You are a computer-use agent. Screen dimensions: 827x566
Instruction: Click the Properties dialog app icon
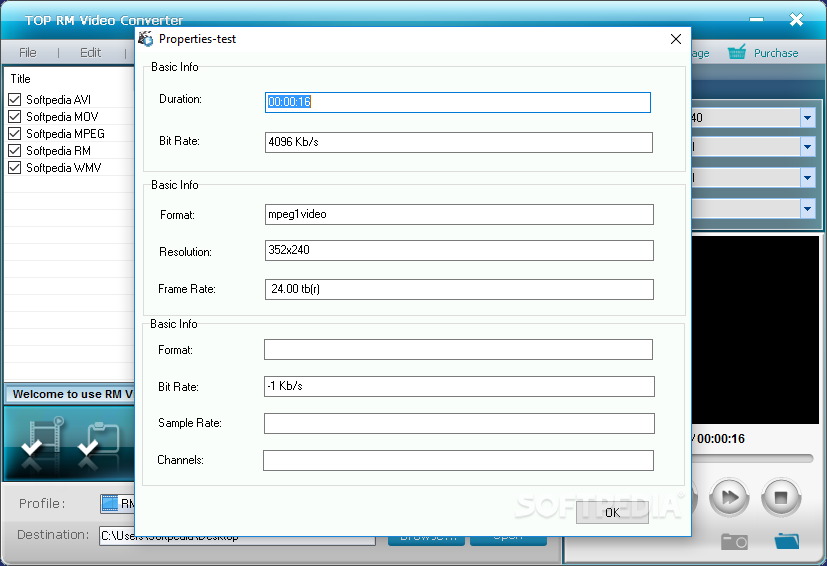tap(146, 39)
